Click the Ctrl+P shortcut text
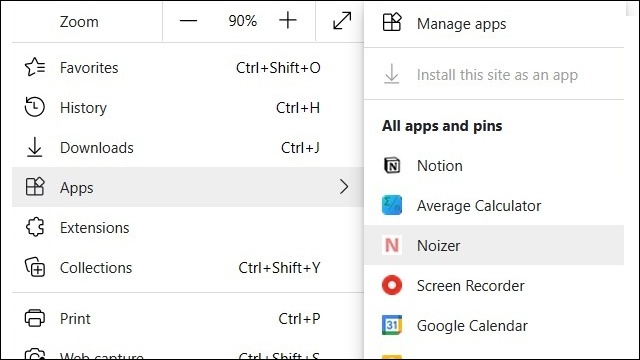Viewport: 640px width, 360px height. coord(299,319)
